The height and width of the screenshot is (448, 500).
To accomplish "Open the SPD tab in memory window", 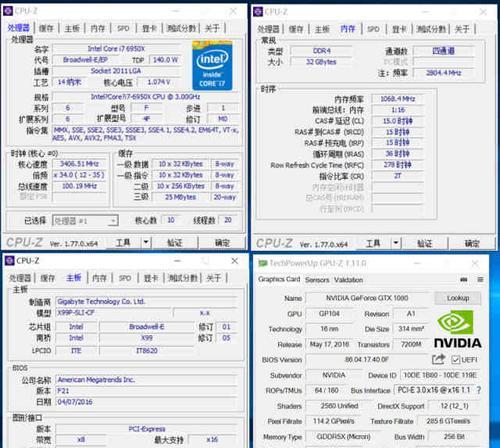I will click(x=373, y=29).
